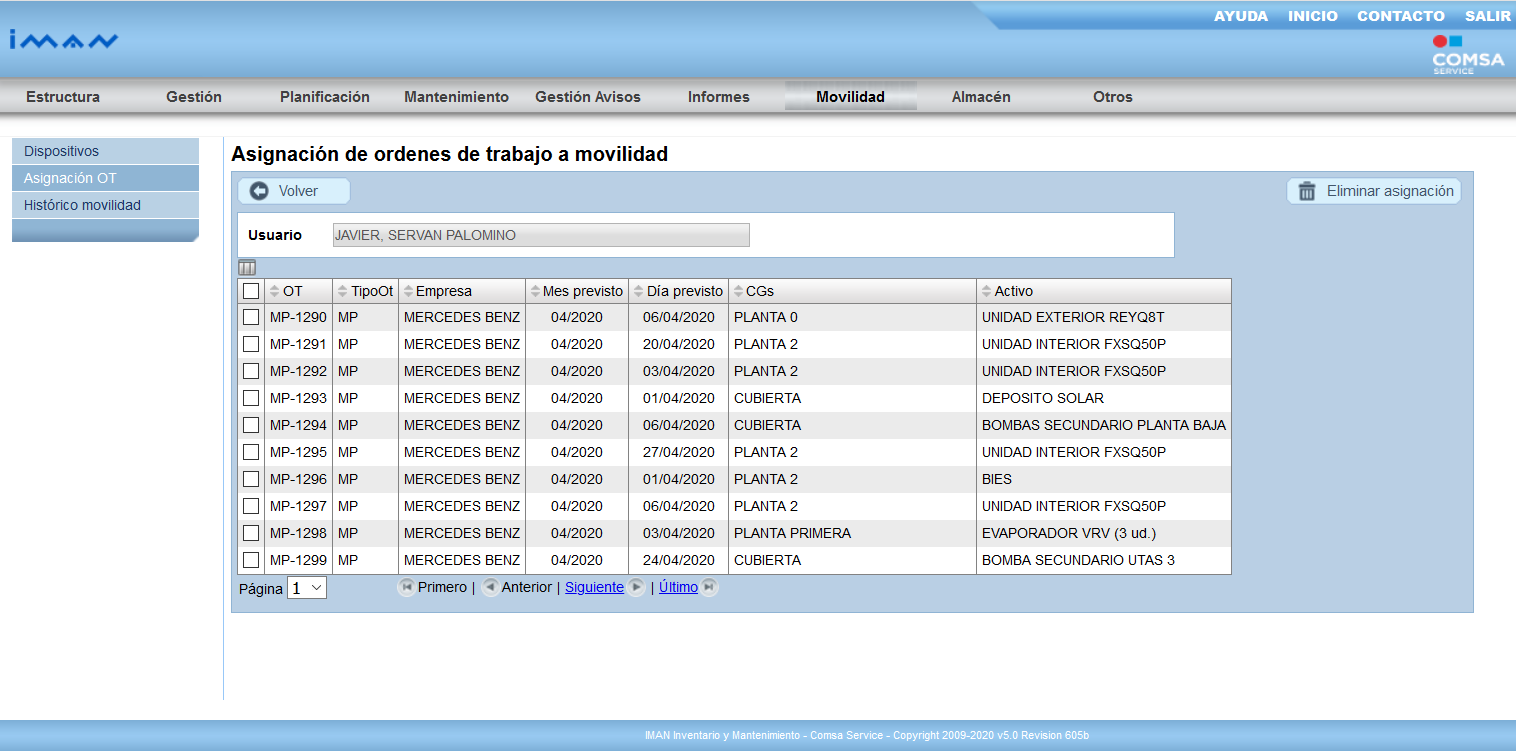Mark the MP-1299 row checkbox
Screen dimensions: 1516x751
[x=251, y=560]
